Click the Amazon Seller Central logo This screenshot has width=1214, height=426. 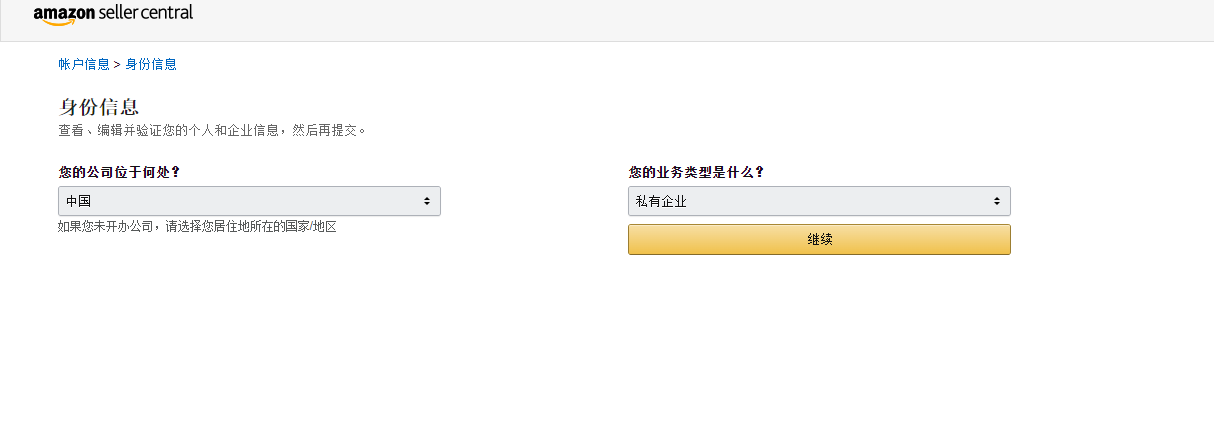(x=113, y=14)
